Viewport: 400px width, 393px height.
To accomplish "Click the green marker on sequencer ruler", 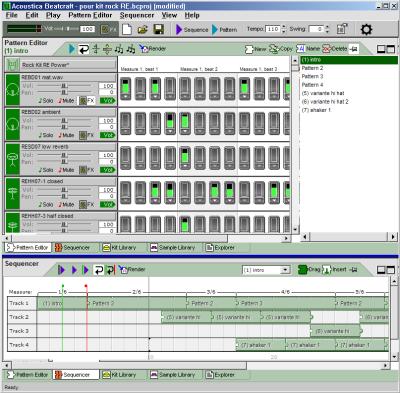I will [x=62, y=286].
